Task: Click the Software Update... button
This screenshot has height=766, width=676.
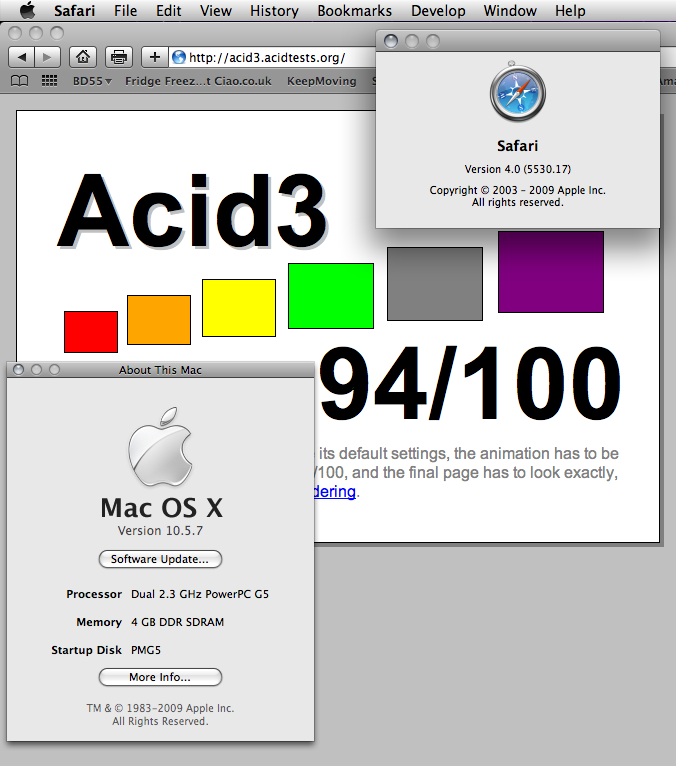Action: [160, 559]
